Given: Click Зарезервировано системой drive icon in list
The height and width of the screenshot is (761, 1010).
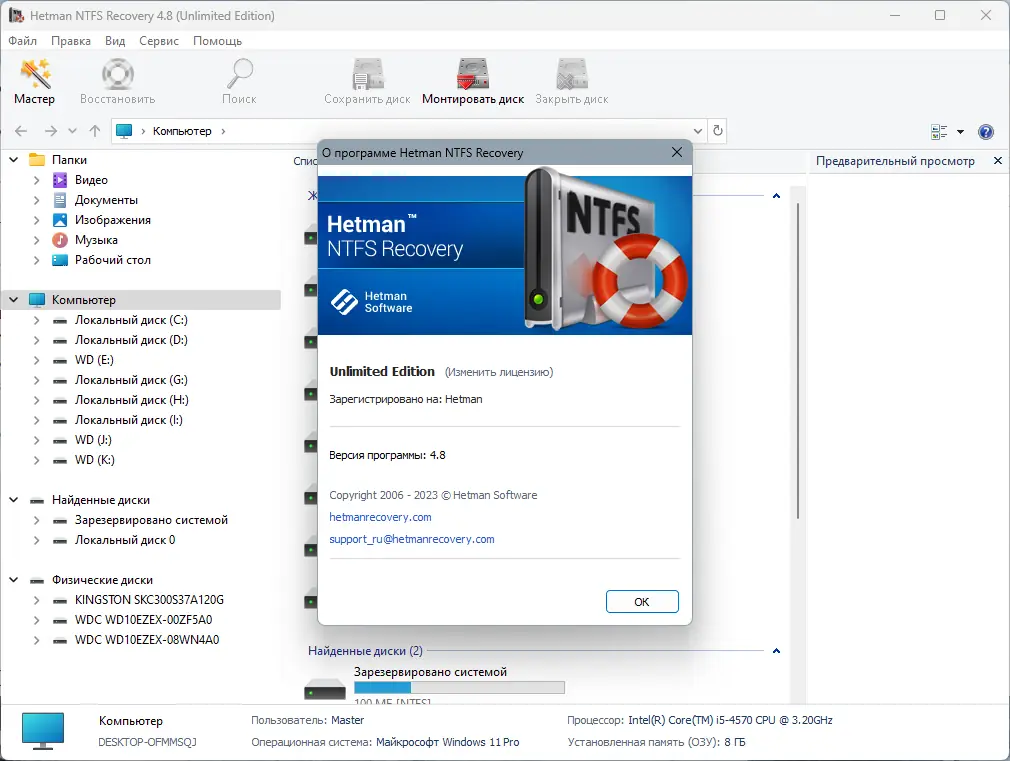Looking at the screenshot, I should click(325, 691).
